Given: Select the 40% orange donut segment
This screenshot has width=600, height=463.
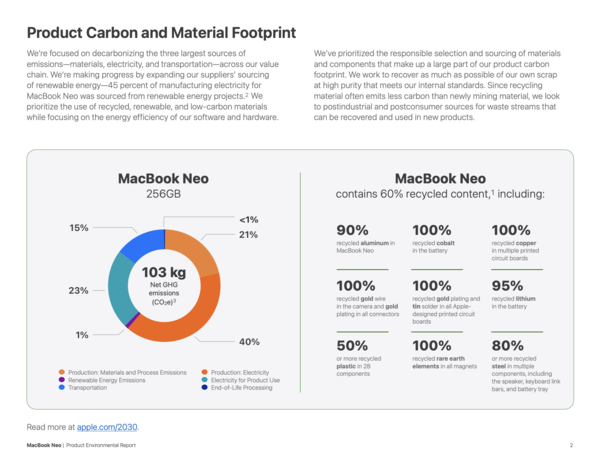Looking at the screenshot, I should [x=191, y=321].
